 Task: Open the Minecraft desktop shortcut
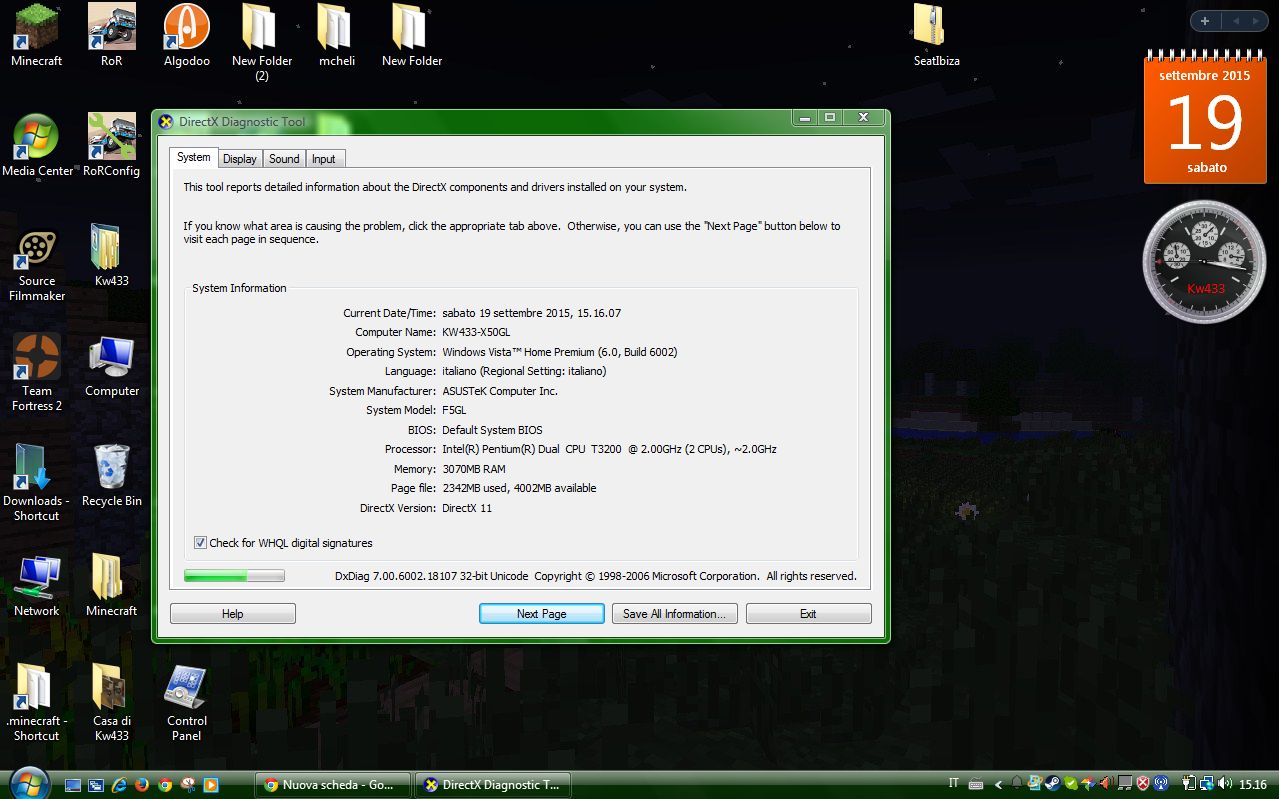36,35
